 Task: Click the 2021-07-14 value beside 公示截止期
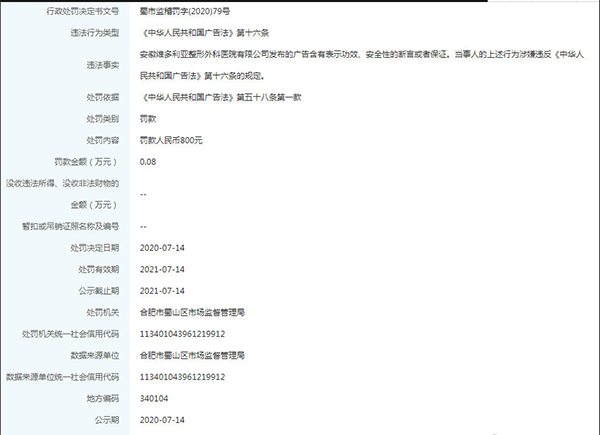162,291
